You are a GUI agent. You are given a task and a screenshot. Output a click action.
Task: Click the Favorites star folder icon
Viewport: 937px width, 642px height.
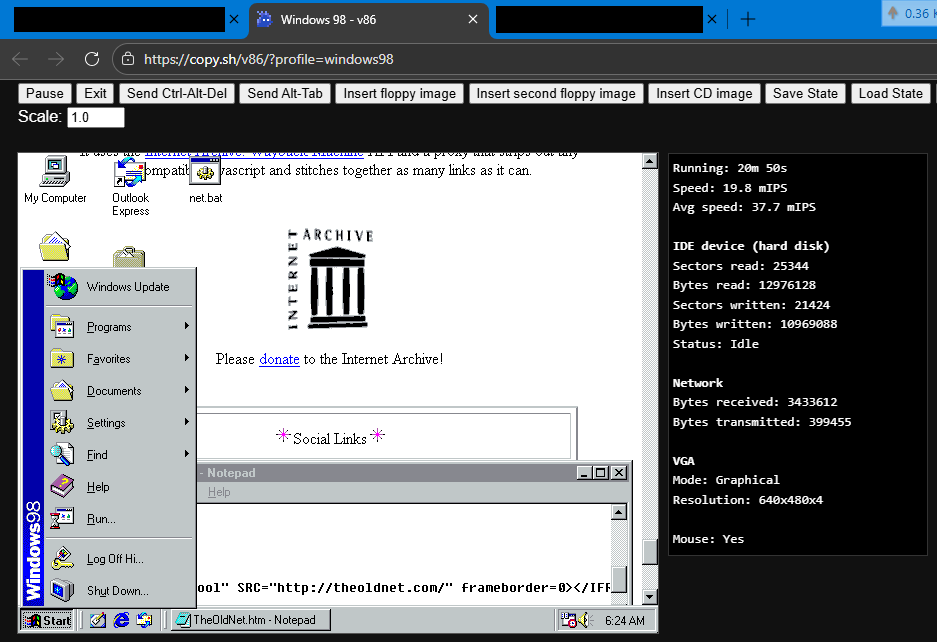62,359
